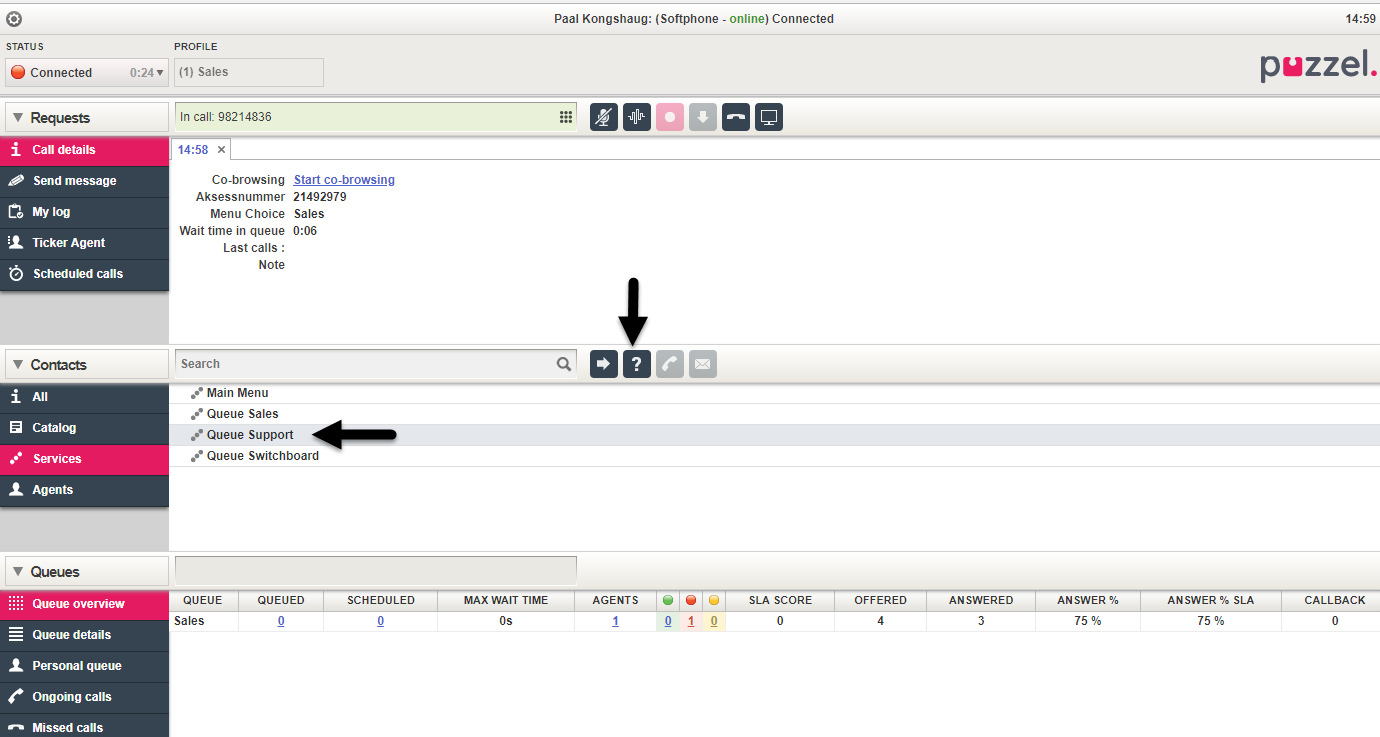The height and width of the screenshot is (737, 1380).
Task: Open the dial keypad grid icon
Action: 565,117
